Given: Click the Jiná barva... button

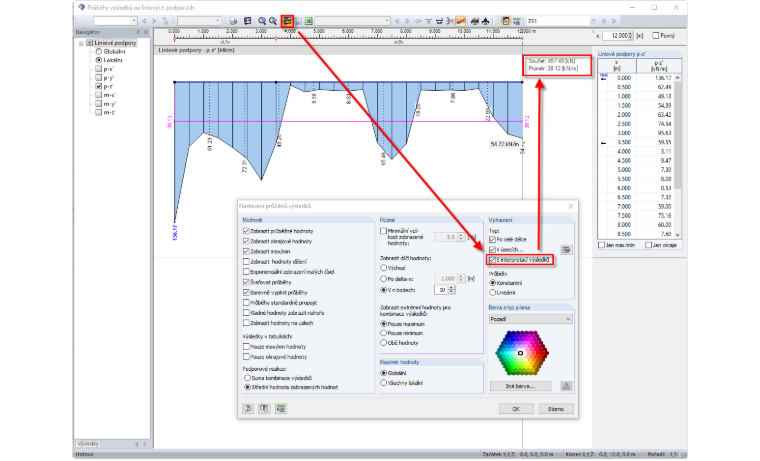Looking at the screenshot, I should (x=521, y=386).
